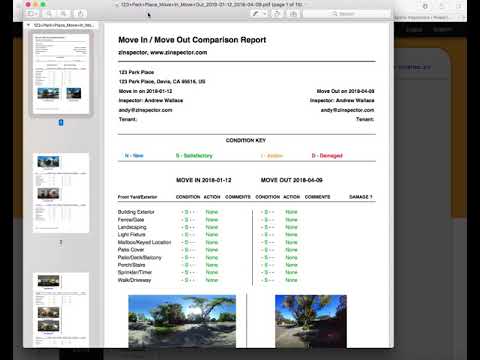Viewport: 480px width, 360px height.
Task: Open the Share button in the toolbar
Action: pyautogui.click(x=80, y=14)
